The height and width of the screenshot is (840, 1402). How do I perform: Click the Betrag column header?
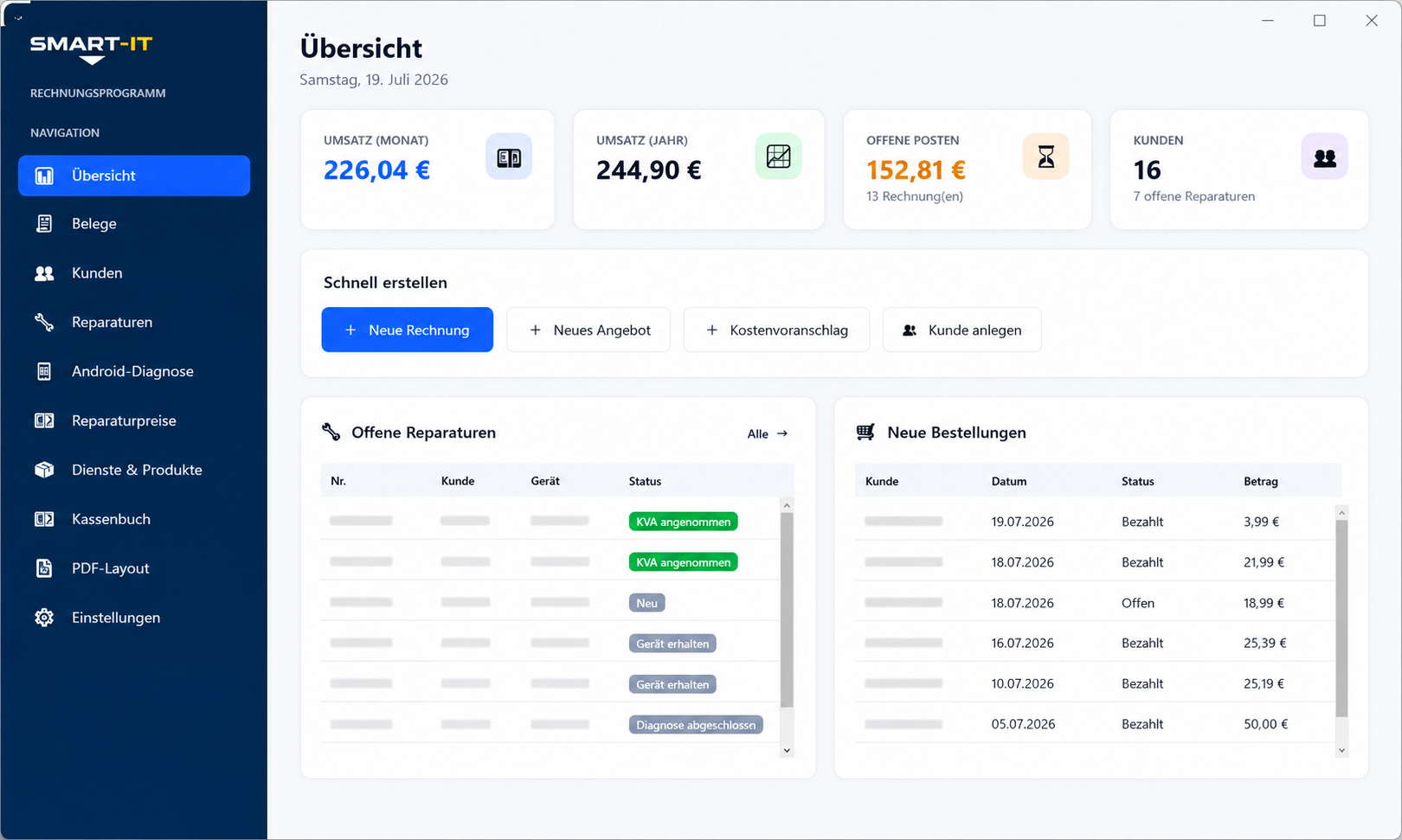1260,481
